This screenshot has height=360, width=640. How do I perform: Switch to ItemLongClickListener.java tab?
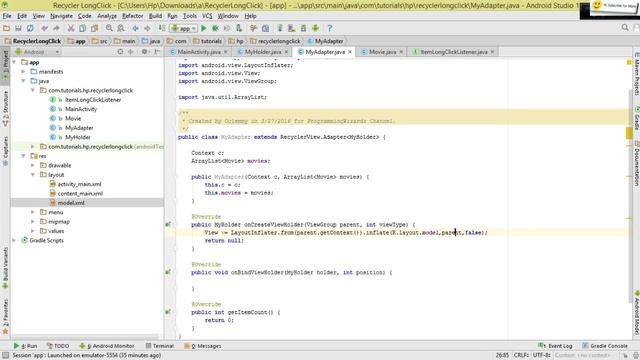click(453, 52)
